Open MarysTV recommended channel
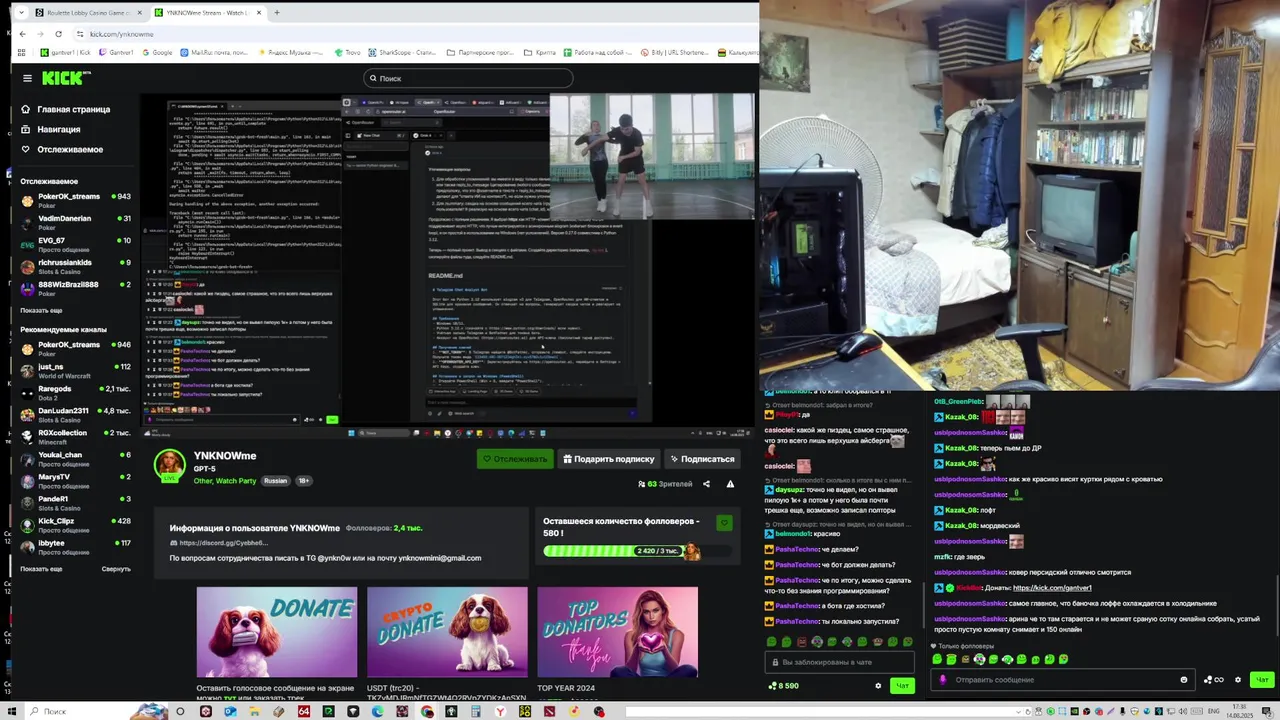This screenshot has height=720, width=1280. pos(76,480)
